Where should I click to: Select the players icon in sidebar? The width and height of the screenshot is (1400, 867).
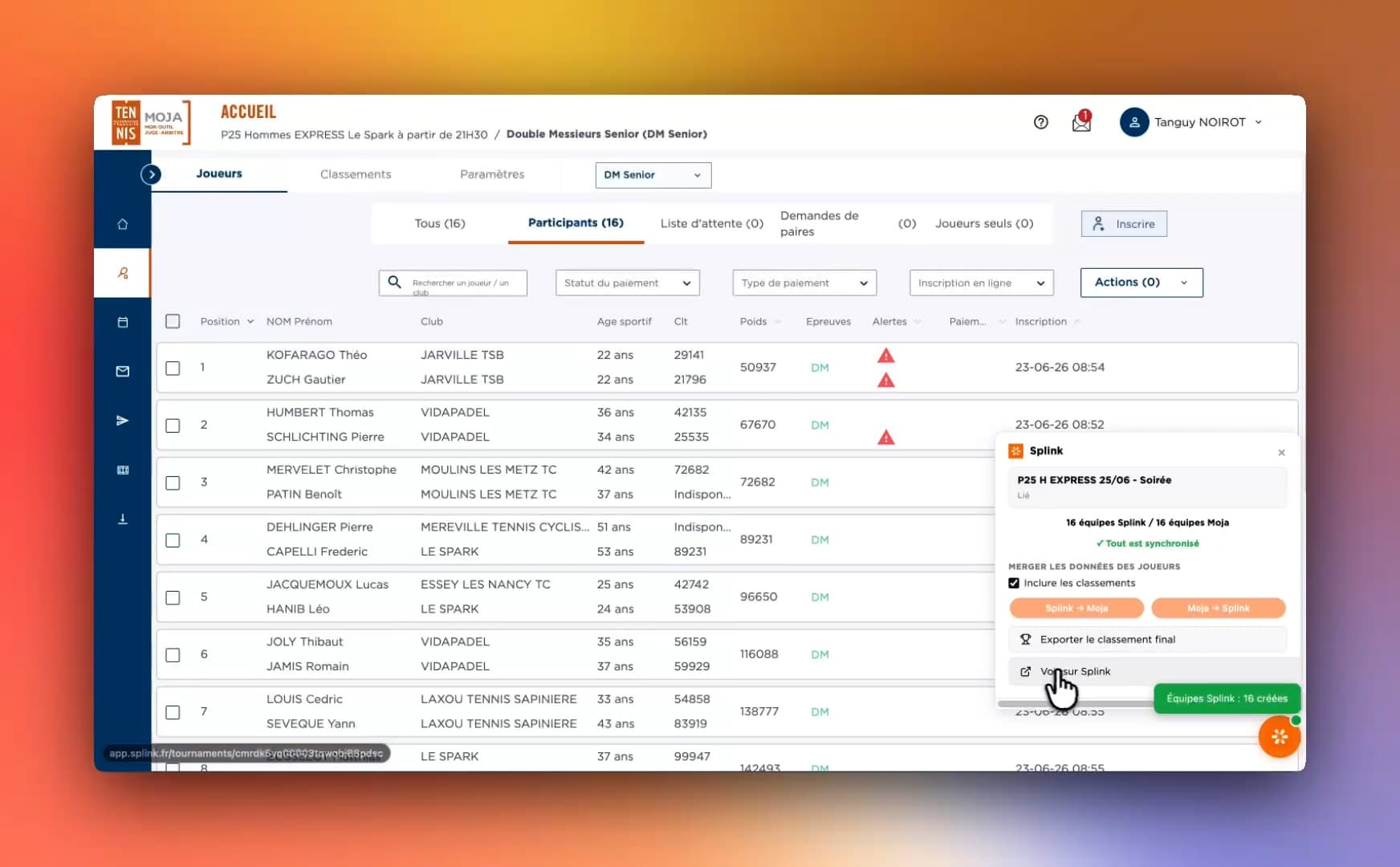tap(122, 273)
